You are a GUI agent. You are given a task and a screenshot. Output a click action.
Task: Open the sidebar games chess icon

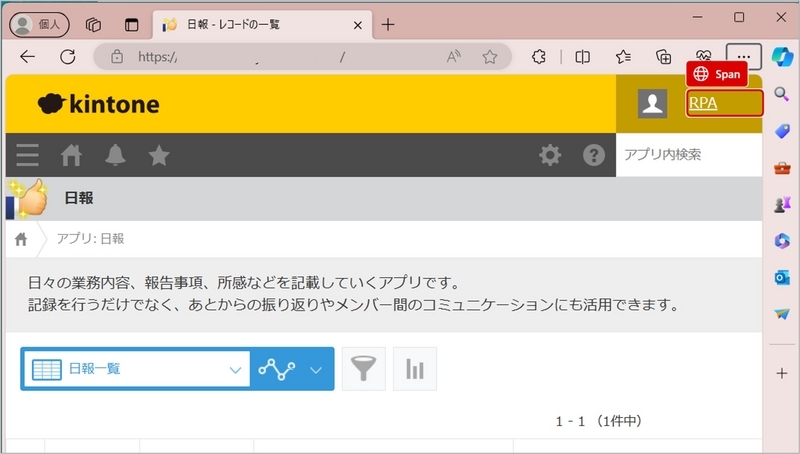tap(782, 204)
